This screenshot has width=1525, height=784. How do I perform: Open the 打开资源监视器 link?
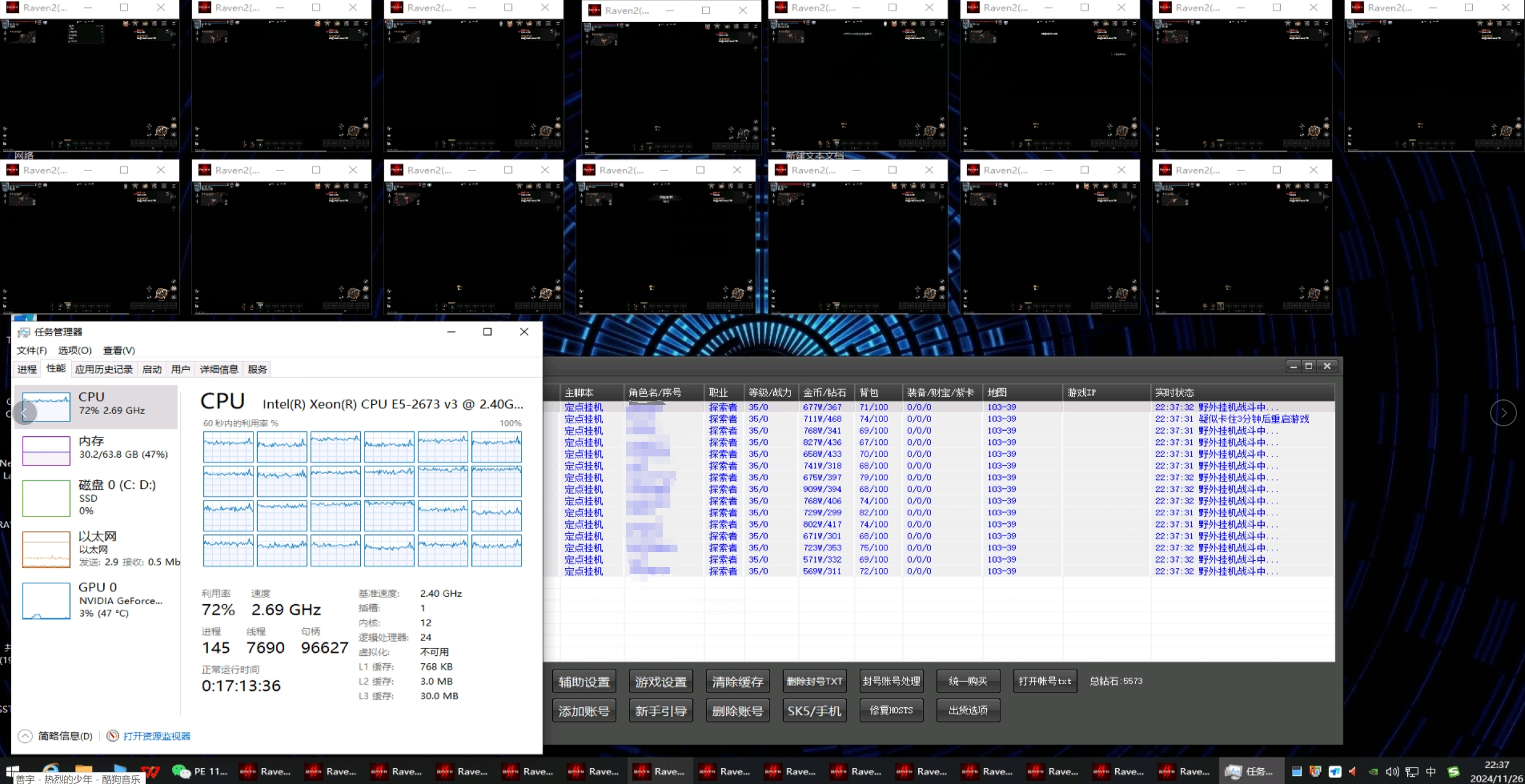point(156,736)
